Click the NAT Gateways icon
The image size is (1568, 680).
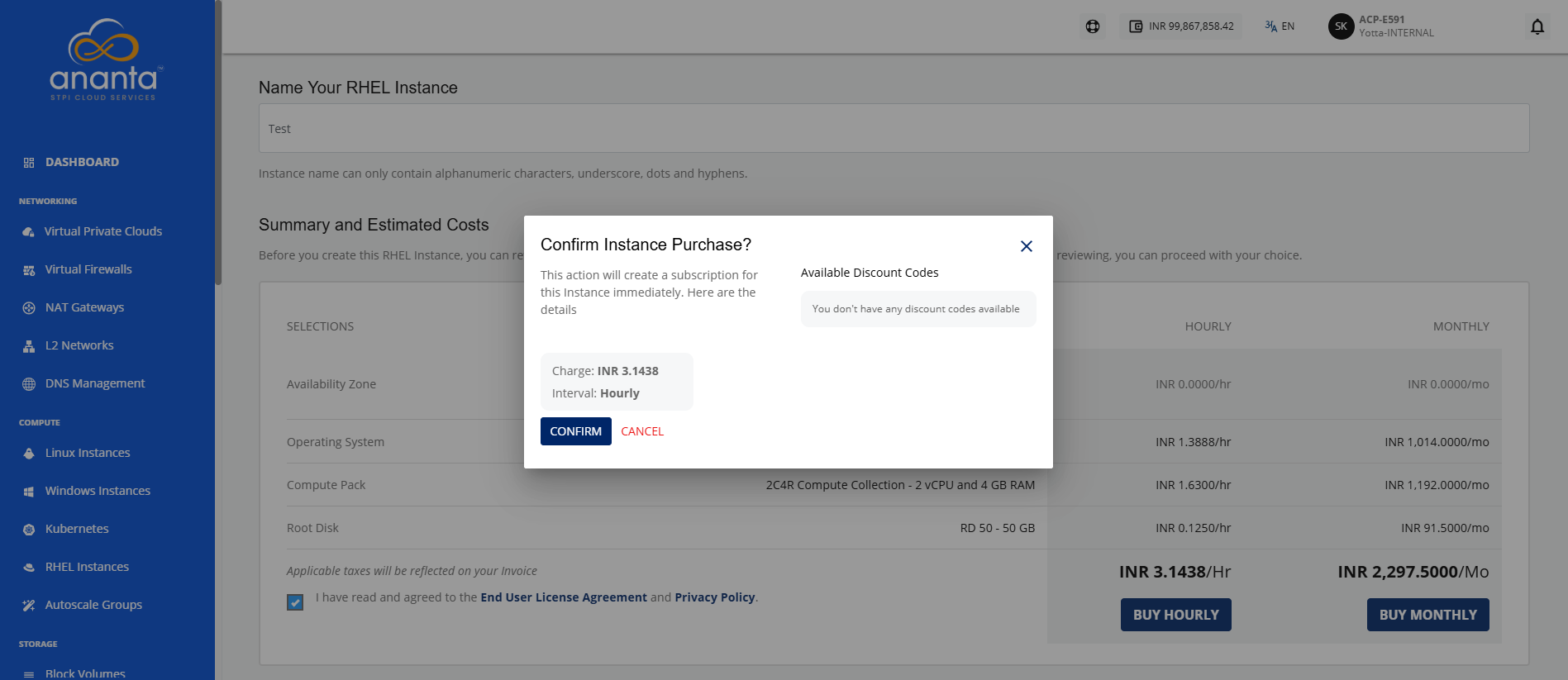point(29,308)
